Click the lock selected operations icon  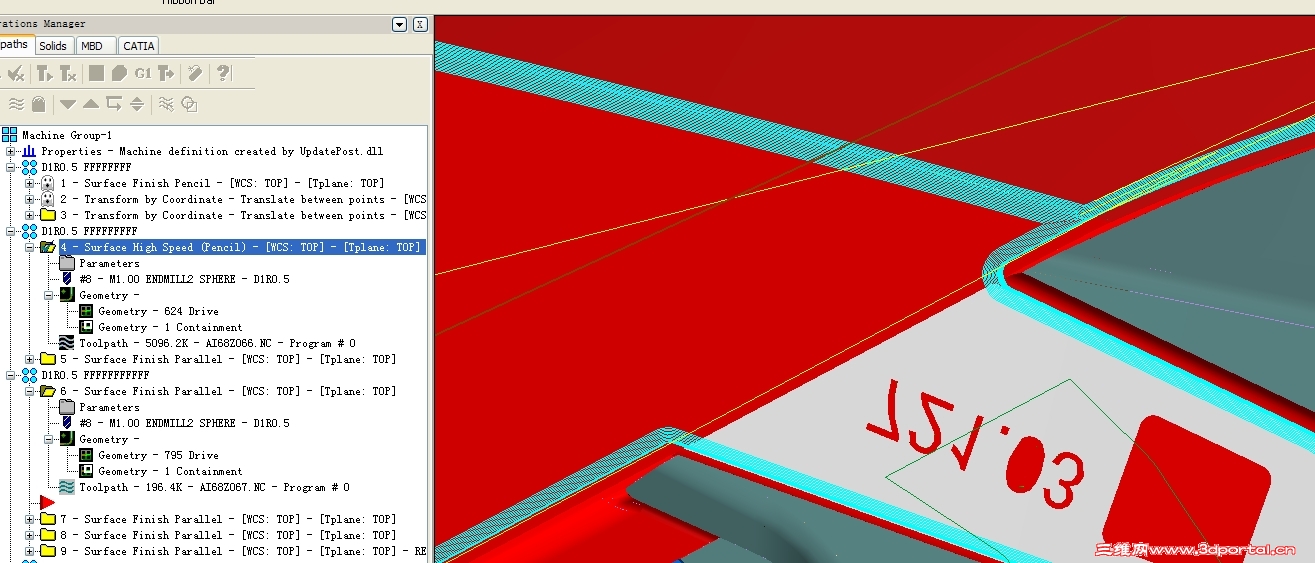pos(38,103)
